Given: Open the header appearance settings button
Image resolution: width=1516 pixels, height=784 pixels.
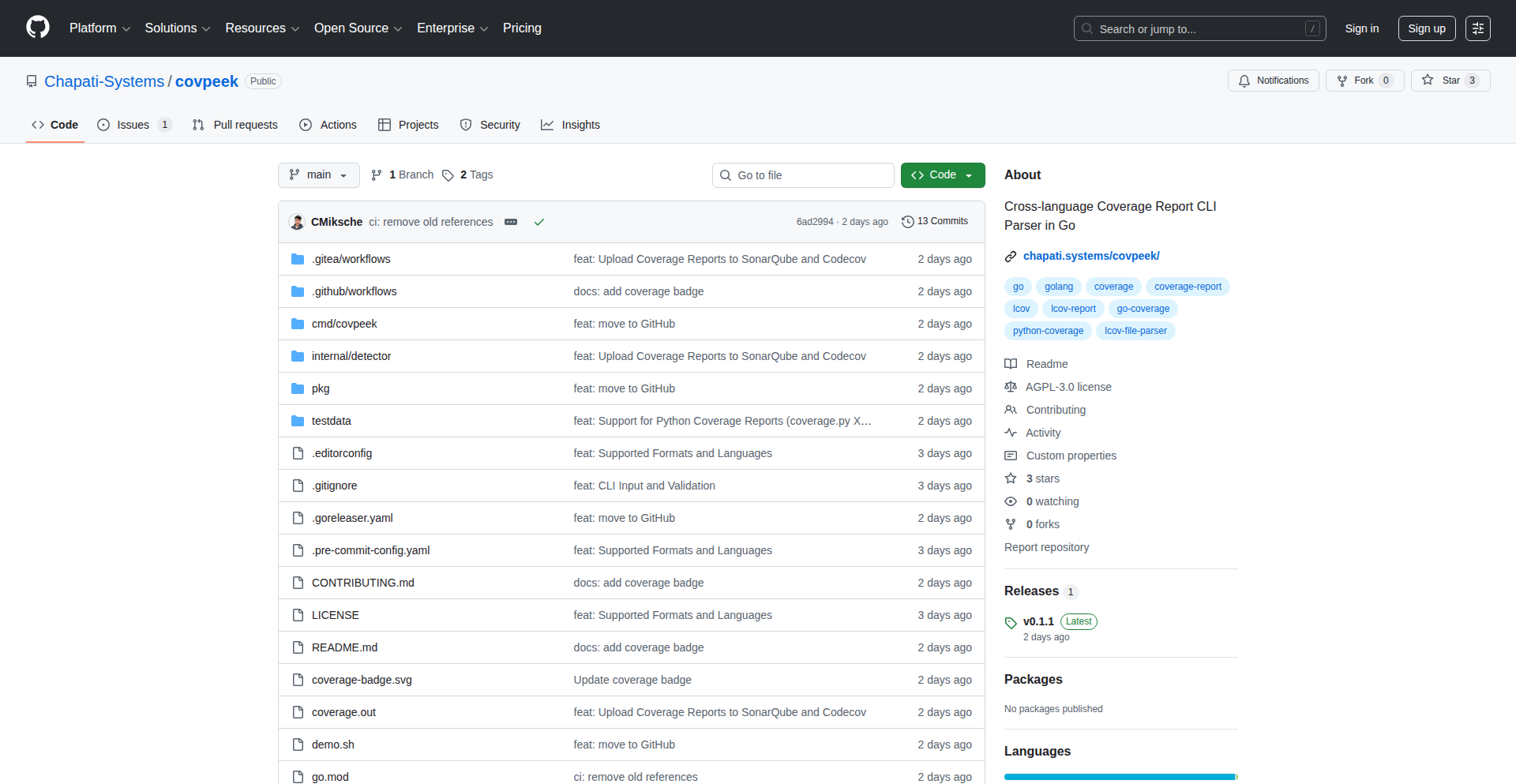Looking at the screenshot, I should 1477,28.
